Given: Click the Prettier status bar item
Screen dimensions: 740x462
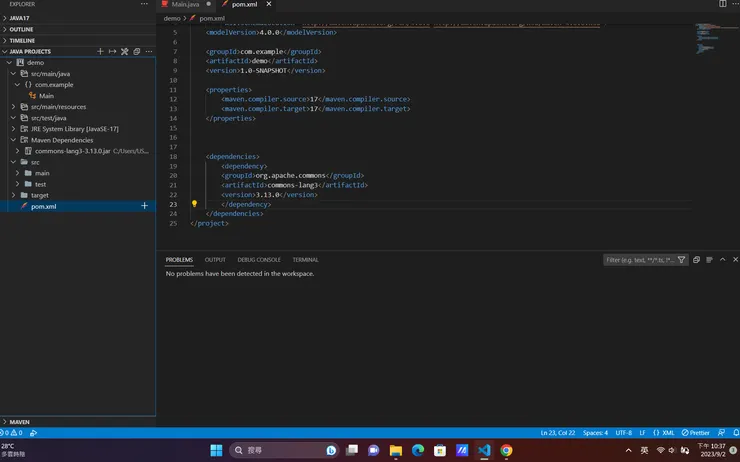Looking at the screenshot, I should tap(696, 433).
